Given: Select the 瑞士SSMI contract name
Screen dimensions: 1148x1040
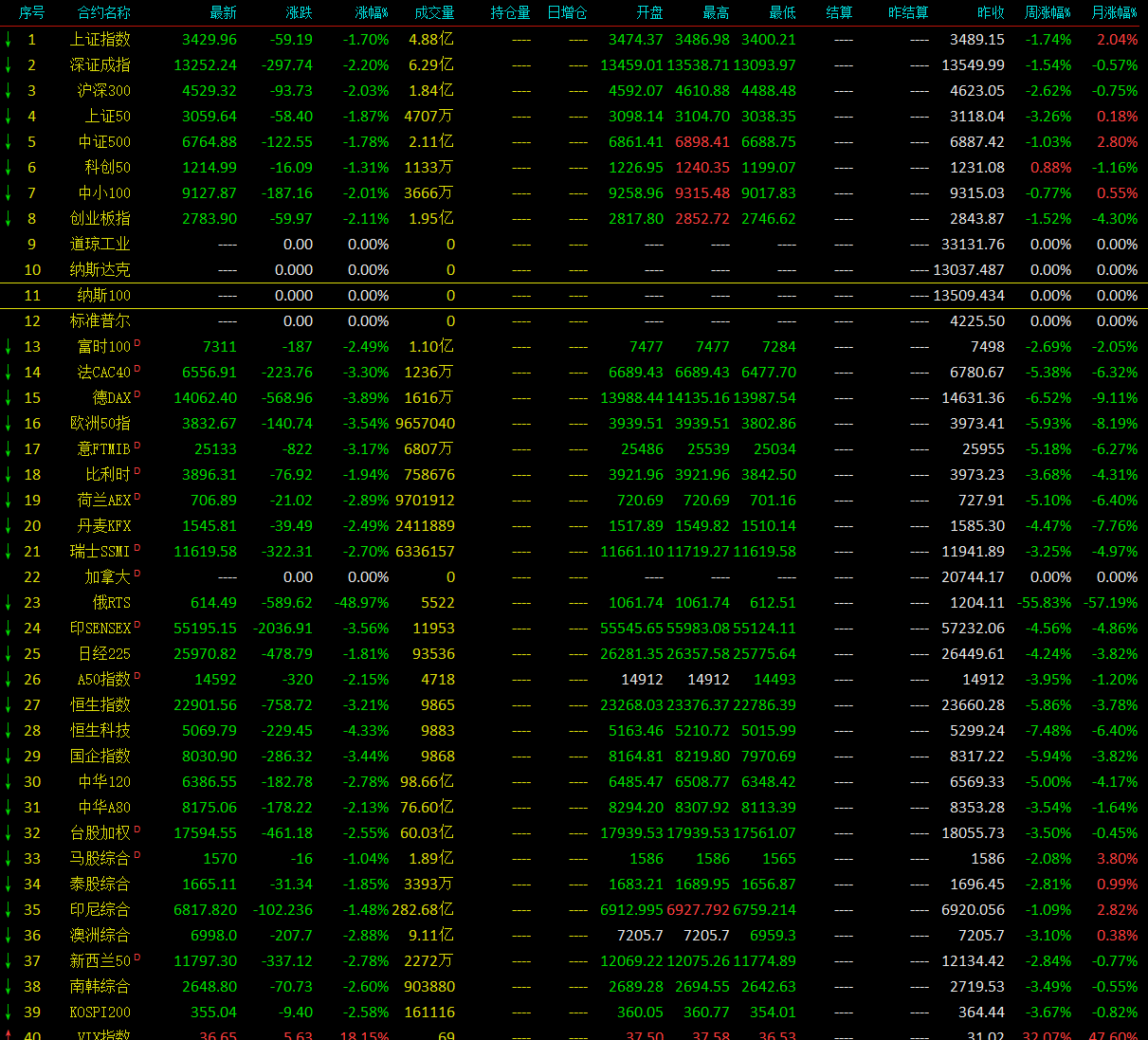Looking at the screenshot, I should point(100,552).
